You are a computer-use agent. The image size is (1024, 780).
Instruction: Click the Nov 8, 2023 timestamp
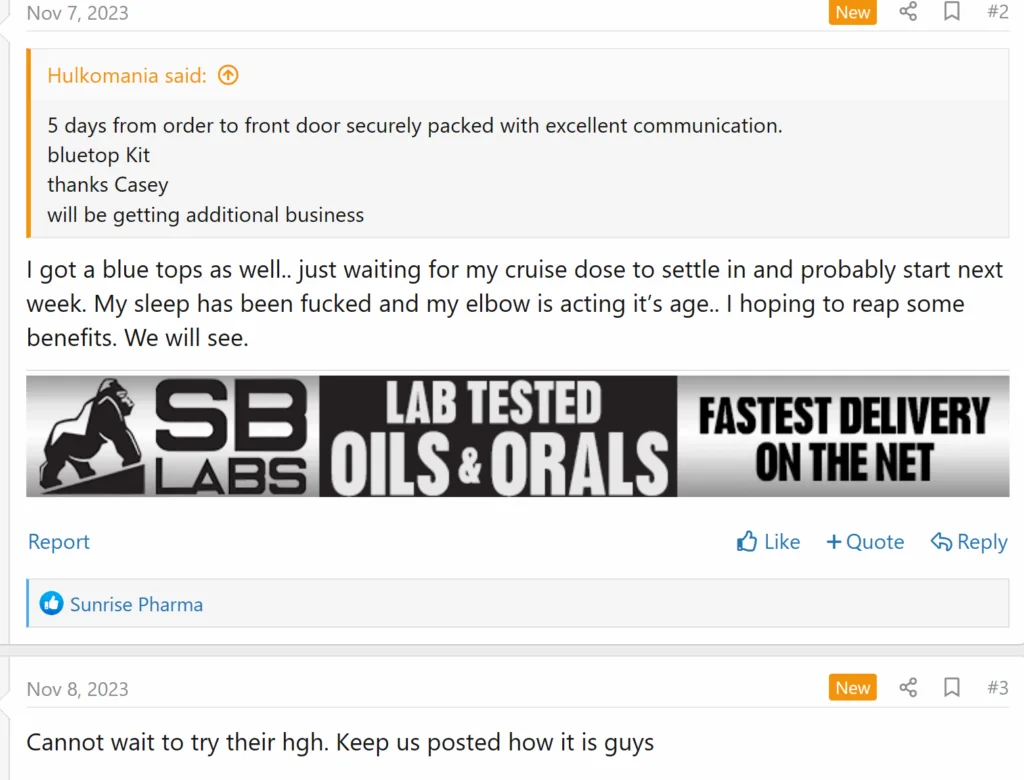point(77,689)
